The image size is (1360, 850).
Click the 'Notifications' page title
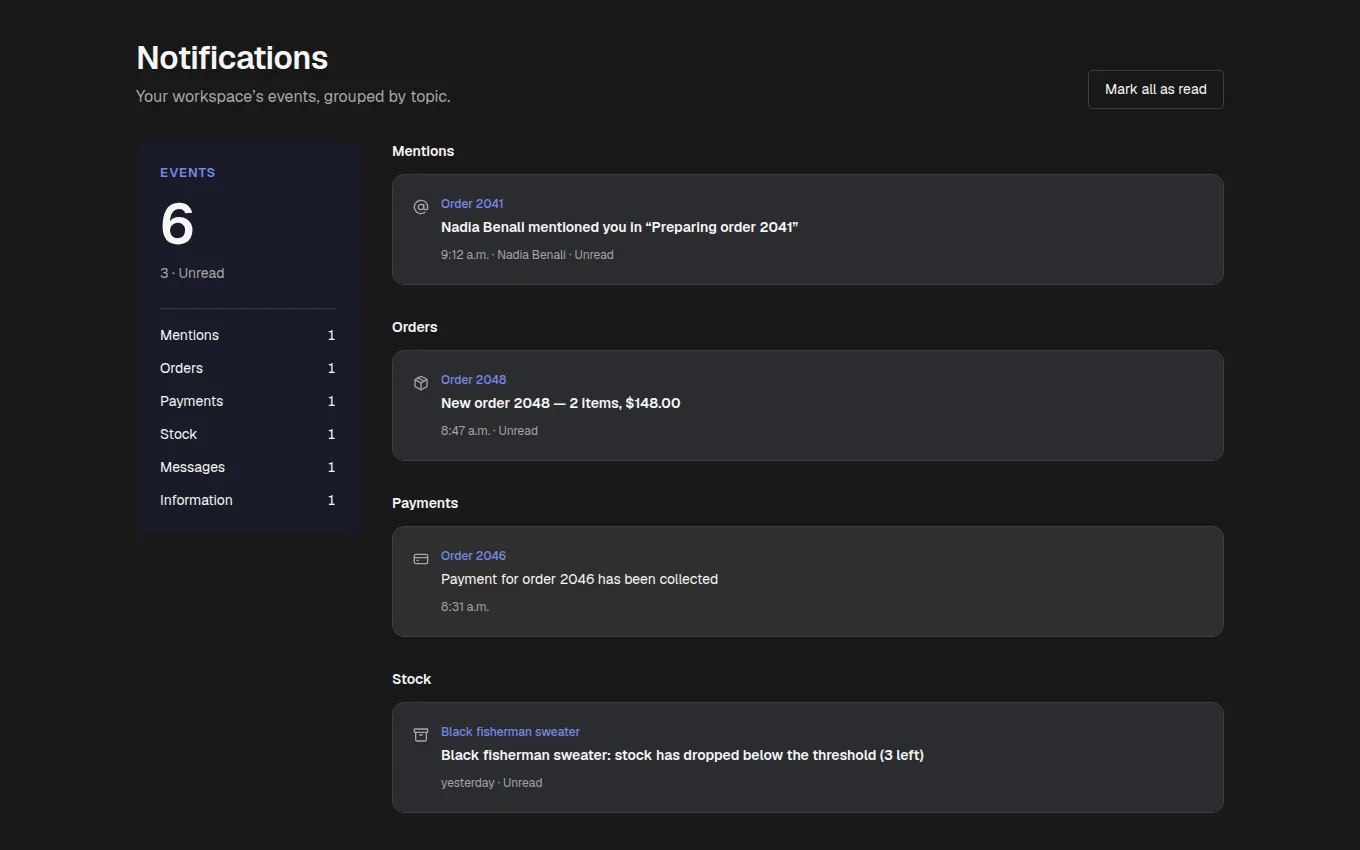pos(232,58)
